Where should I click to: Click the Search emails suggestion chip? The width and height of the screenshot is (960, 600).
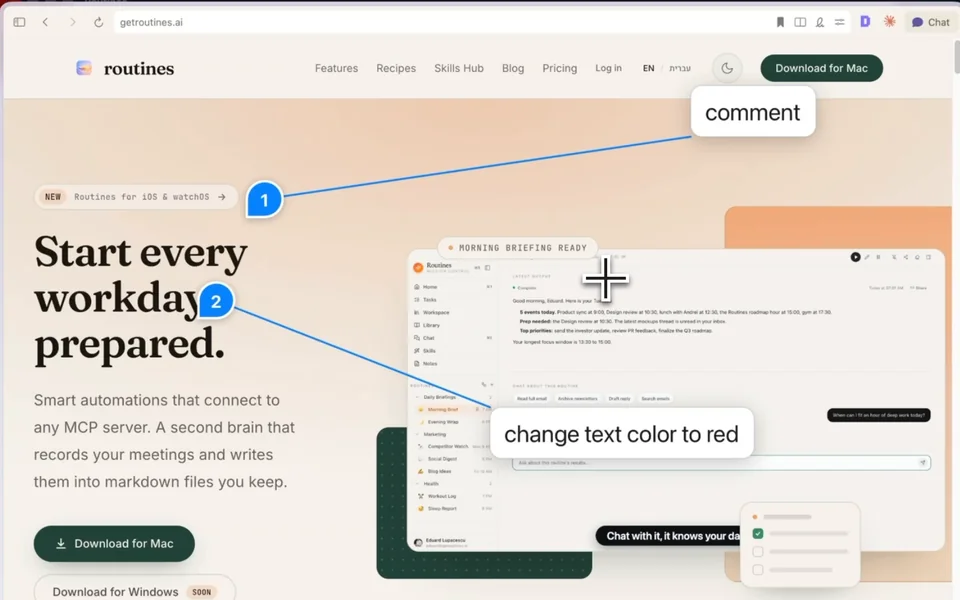(655, 399)
